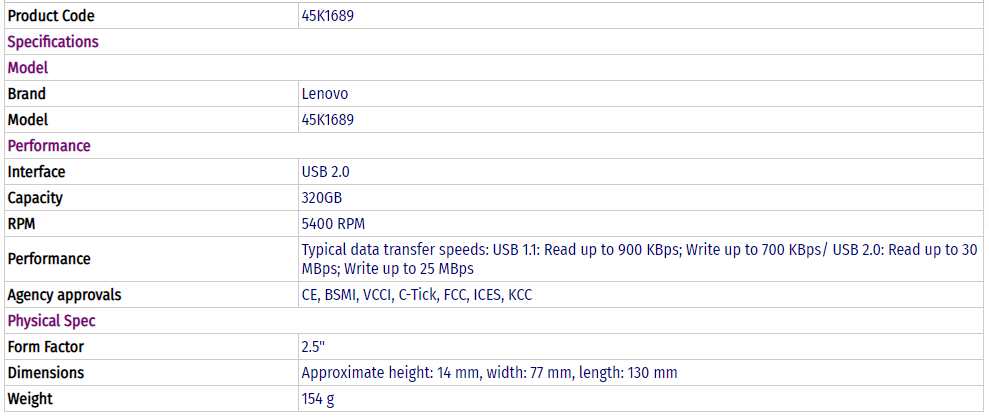989x419 pixels.
Task: Select the Lenovo brand value
Action: (x=325, y=94)
